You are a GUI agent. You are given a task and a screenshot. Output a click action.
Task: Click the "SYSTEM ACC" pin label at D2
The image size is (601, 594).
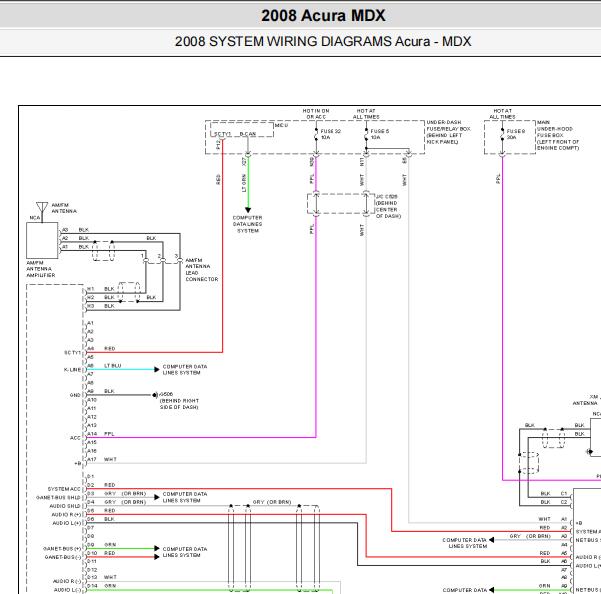click(x=64, y=489)
